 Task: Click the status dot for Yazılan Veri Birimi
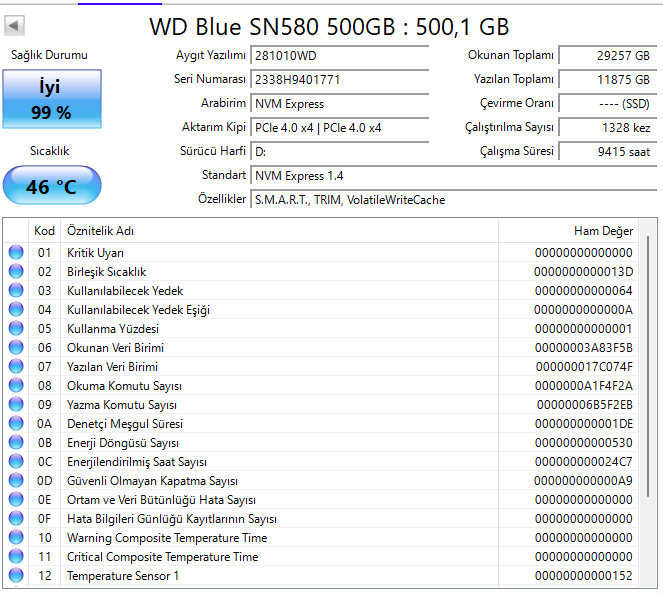coord(16,366)
